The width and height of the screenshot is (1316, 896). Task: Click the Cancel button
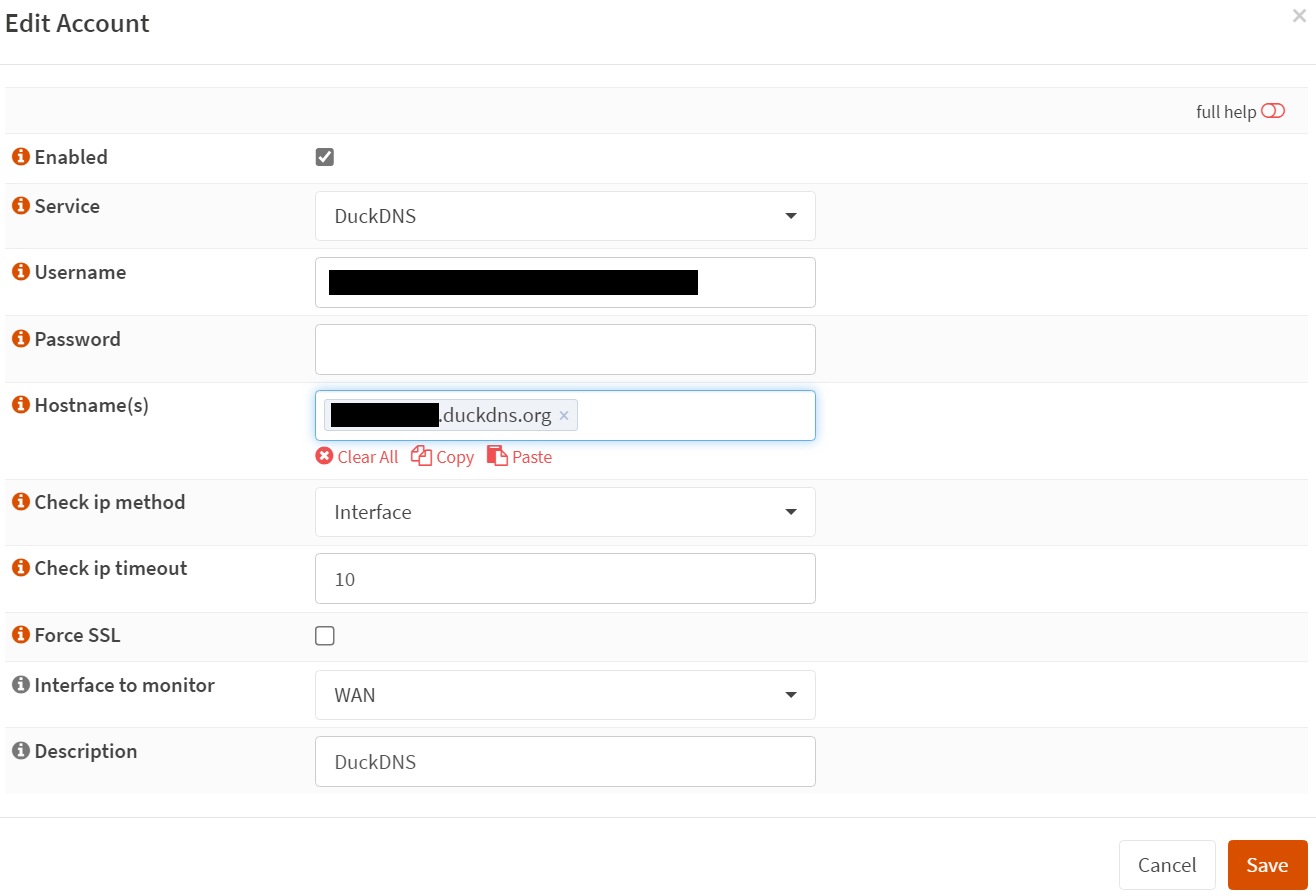click(x=1167, y=864)
